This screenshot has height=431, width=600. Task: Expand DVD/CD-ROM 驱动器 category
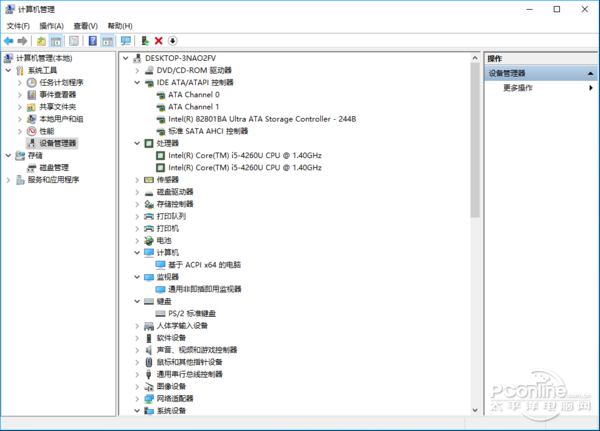point(137,70)
